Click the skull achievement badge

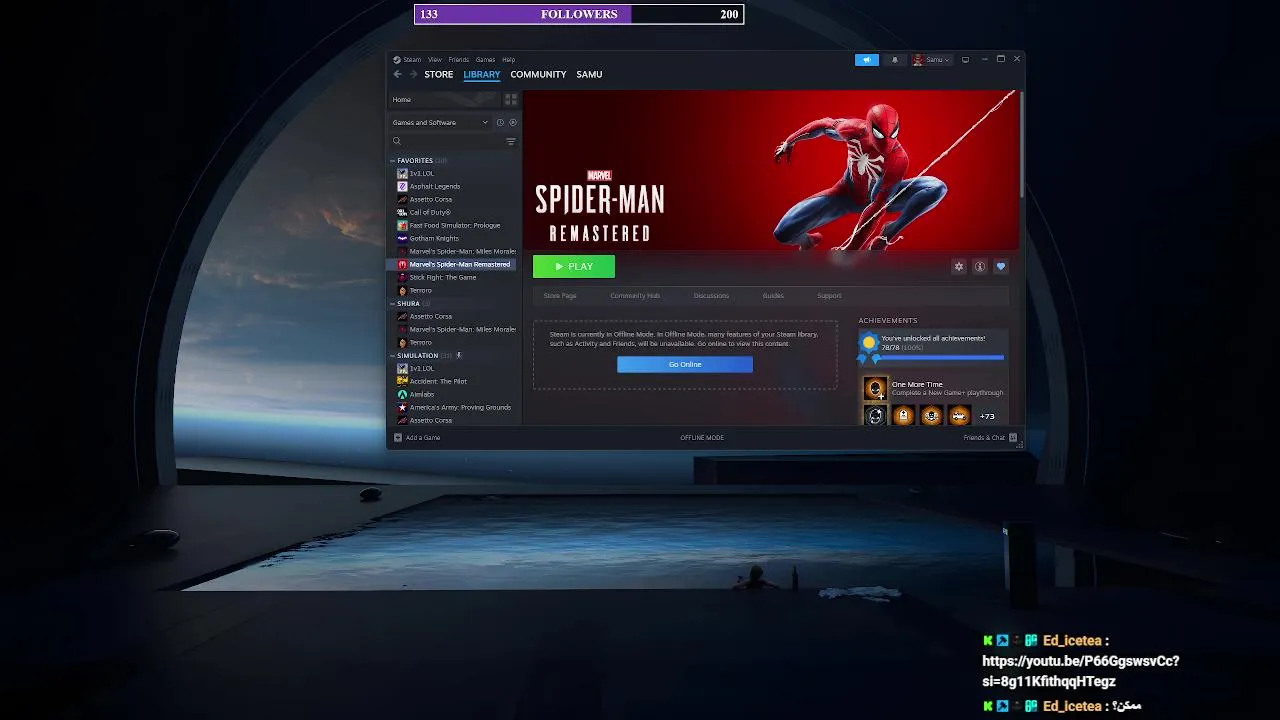click(931, 416)
